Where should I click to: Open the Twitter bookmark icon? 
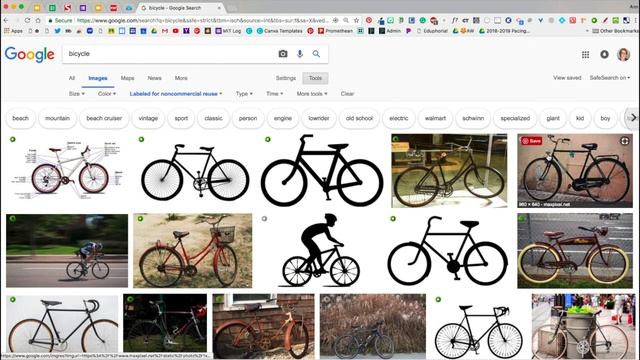[58, 31]
